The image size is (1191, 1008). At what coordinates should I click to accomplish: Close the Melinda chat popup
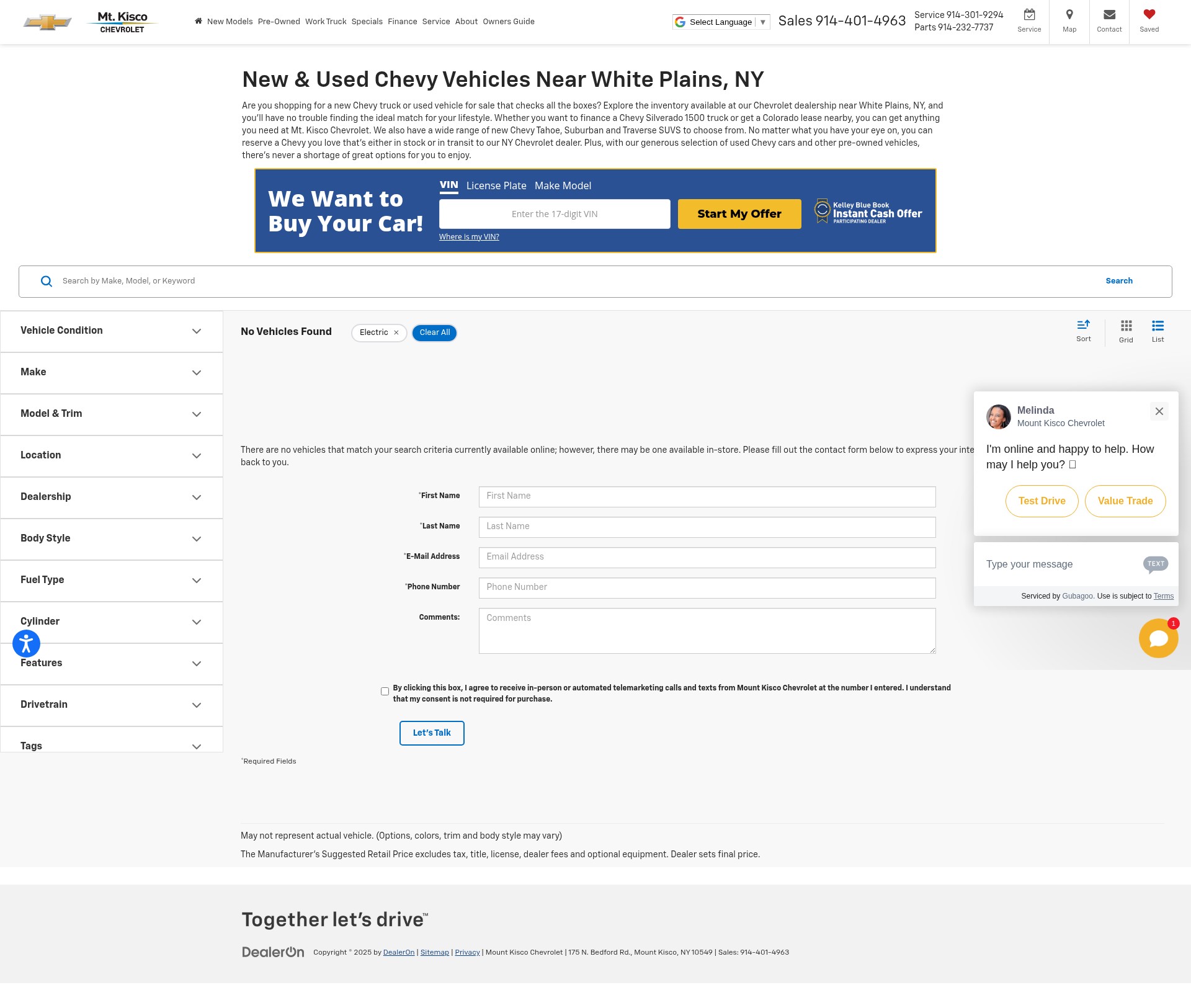click(x=1159, y=411)
